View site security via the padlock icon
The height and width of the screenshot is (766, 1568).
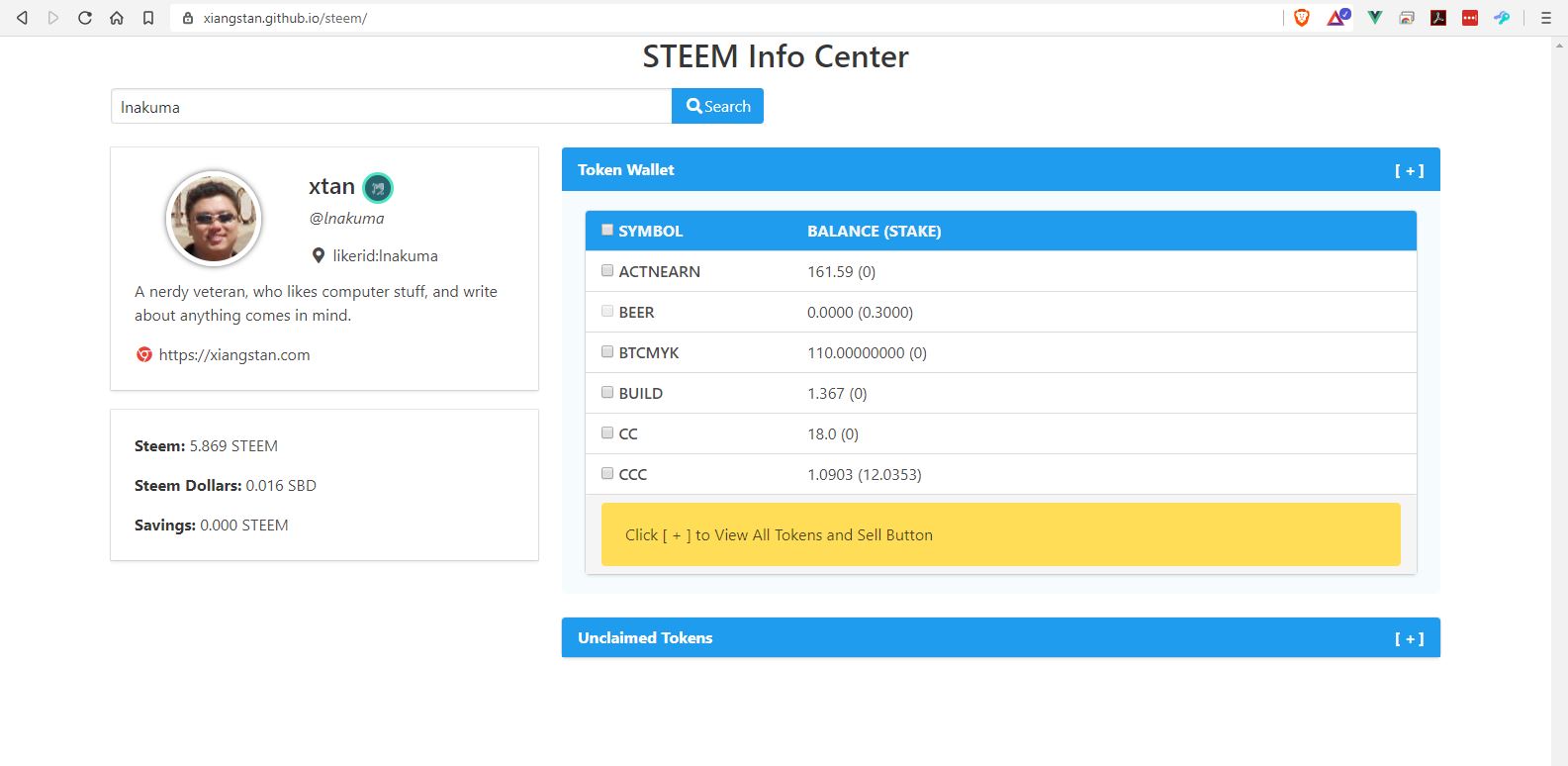[188, 18]
